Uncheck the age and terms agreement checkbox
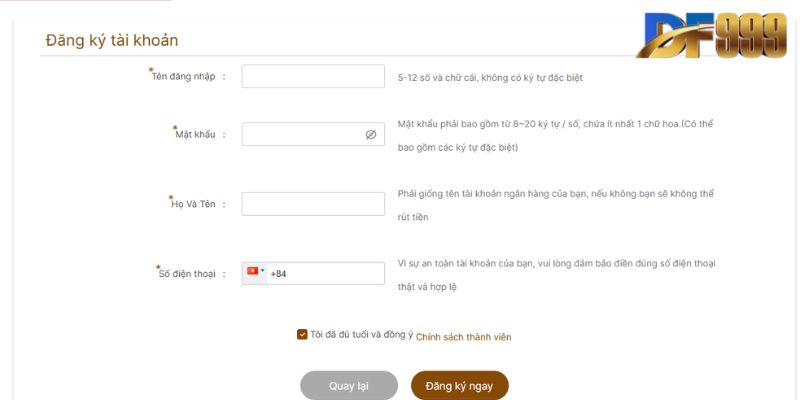 point(302,335)
